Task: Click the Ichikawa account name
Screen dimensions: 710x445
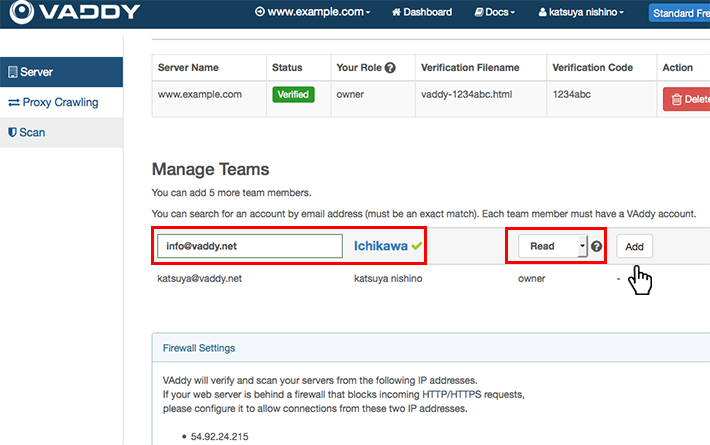Action: point(380,246)
